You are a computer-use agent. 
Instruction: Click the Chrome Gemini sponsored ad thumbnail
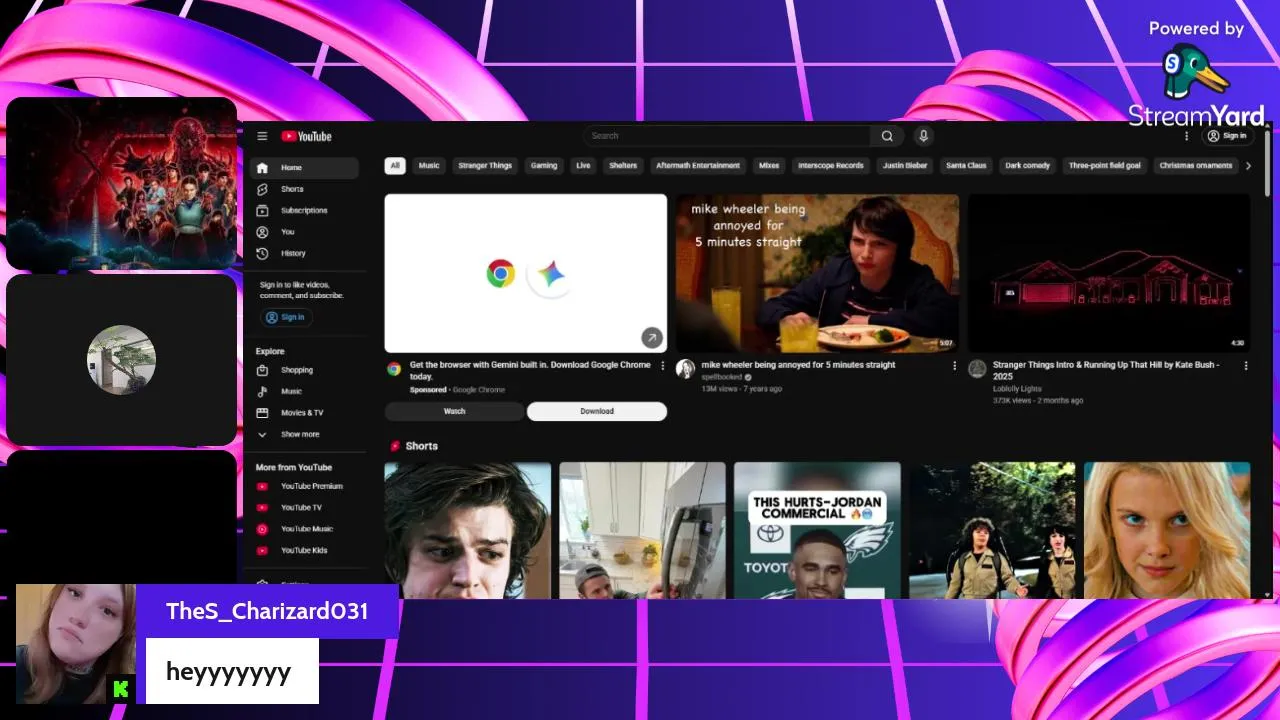tap(526, 273)
